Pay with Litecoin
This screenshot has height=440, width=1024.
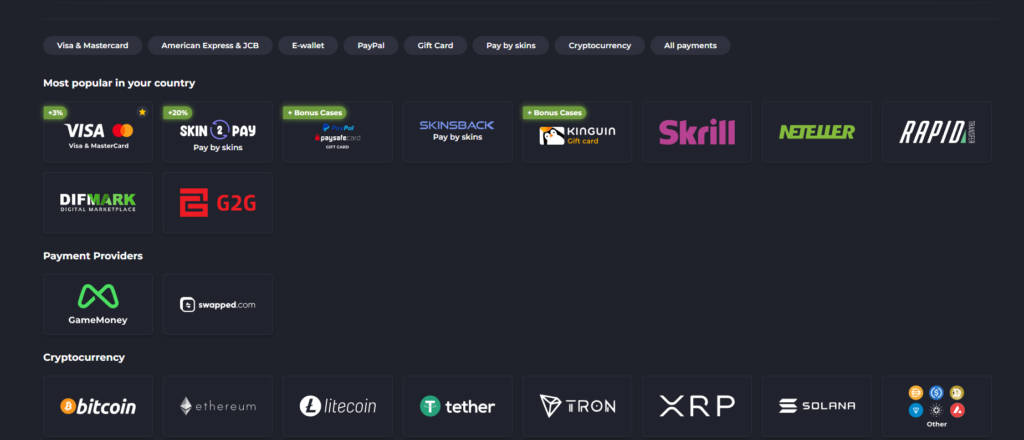pyautogui.click(x=338, y=406)
